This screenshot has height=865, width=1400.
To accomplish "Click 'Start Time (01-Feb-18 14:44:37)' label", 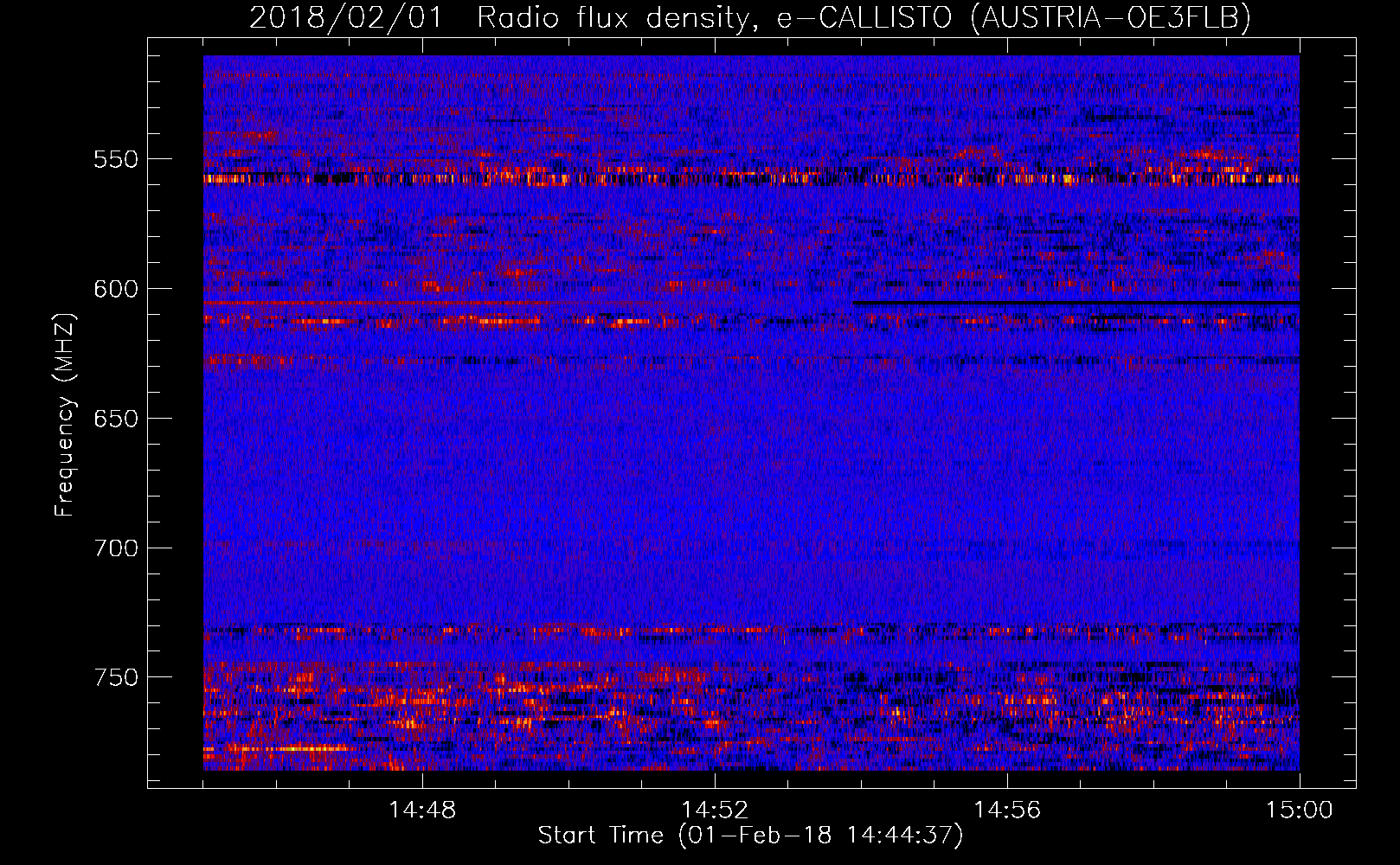I will pos(750,836).
